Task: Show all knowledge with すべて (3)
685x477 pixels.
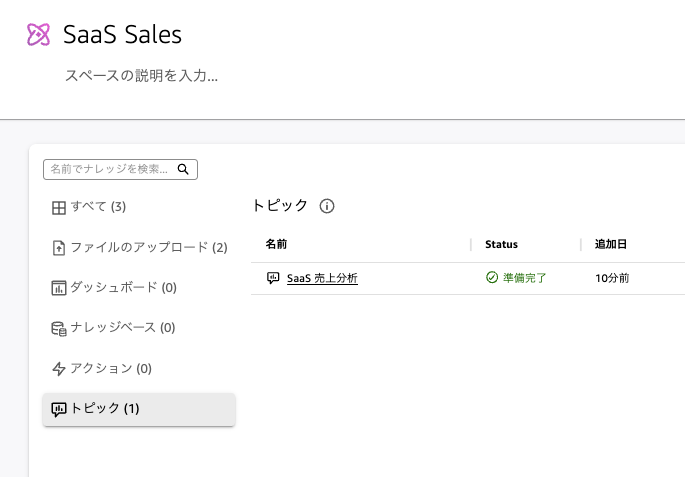Action: (98, 207)
